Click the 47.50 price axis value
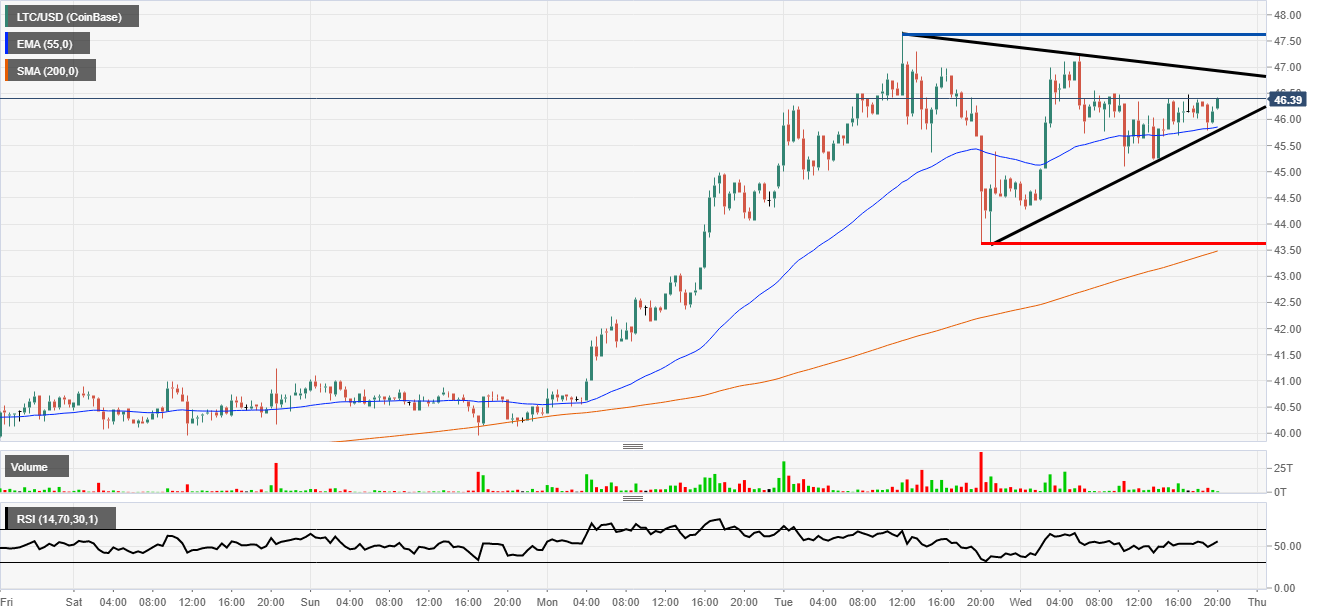The width and height of the screenshot is (1331, 615). [1288, 41]
